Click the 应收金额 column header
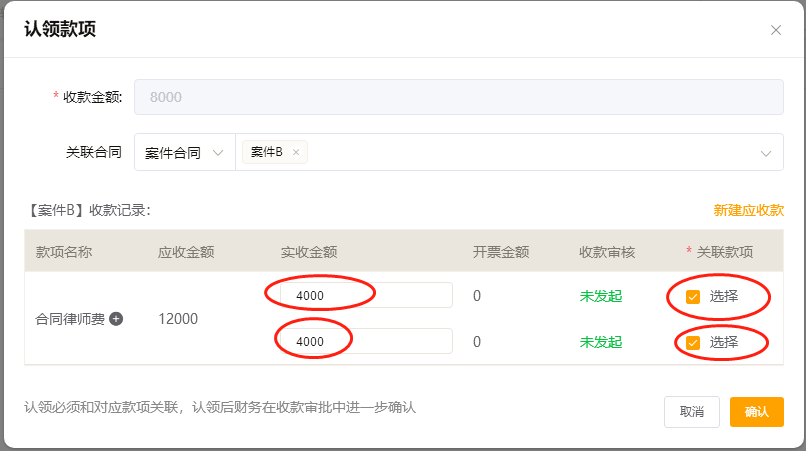This screenshot has height=451, width=806. tap(186, 252)
